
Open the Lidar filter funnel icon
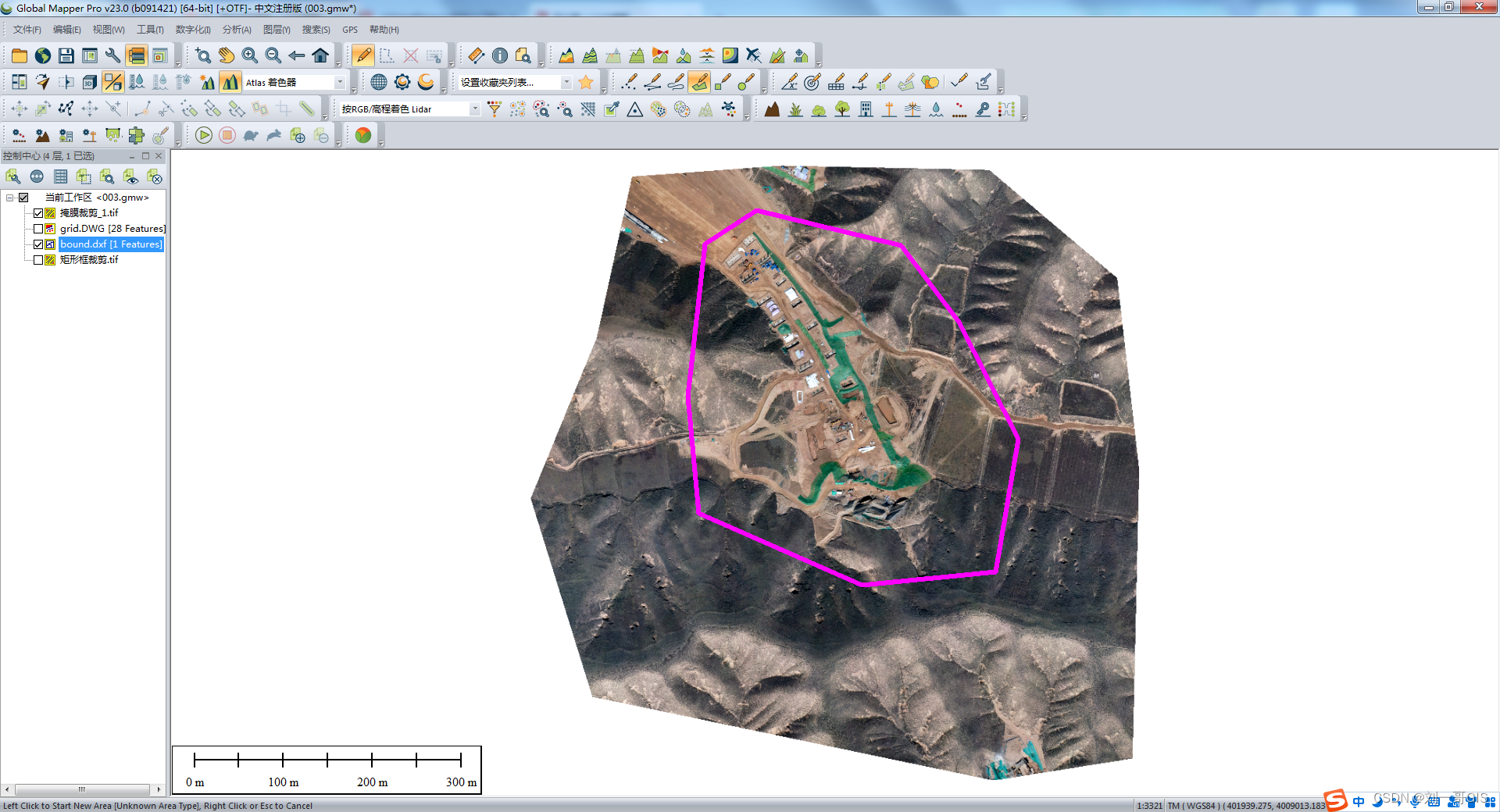[495, 109]
